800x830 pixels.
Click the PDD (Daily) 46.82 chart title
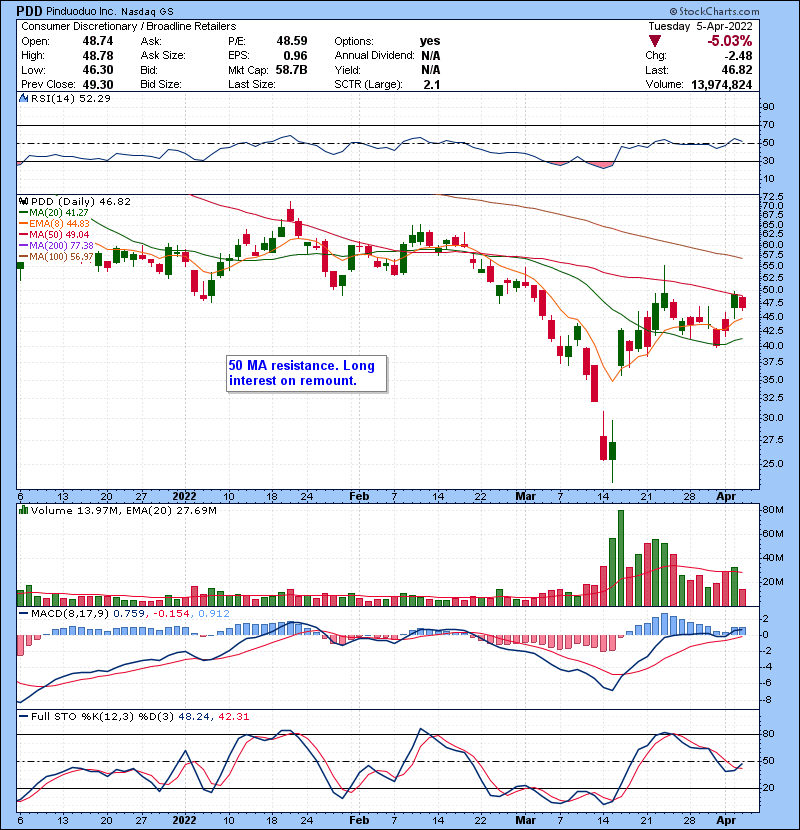point(80,202)
